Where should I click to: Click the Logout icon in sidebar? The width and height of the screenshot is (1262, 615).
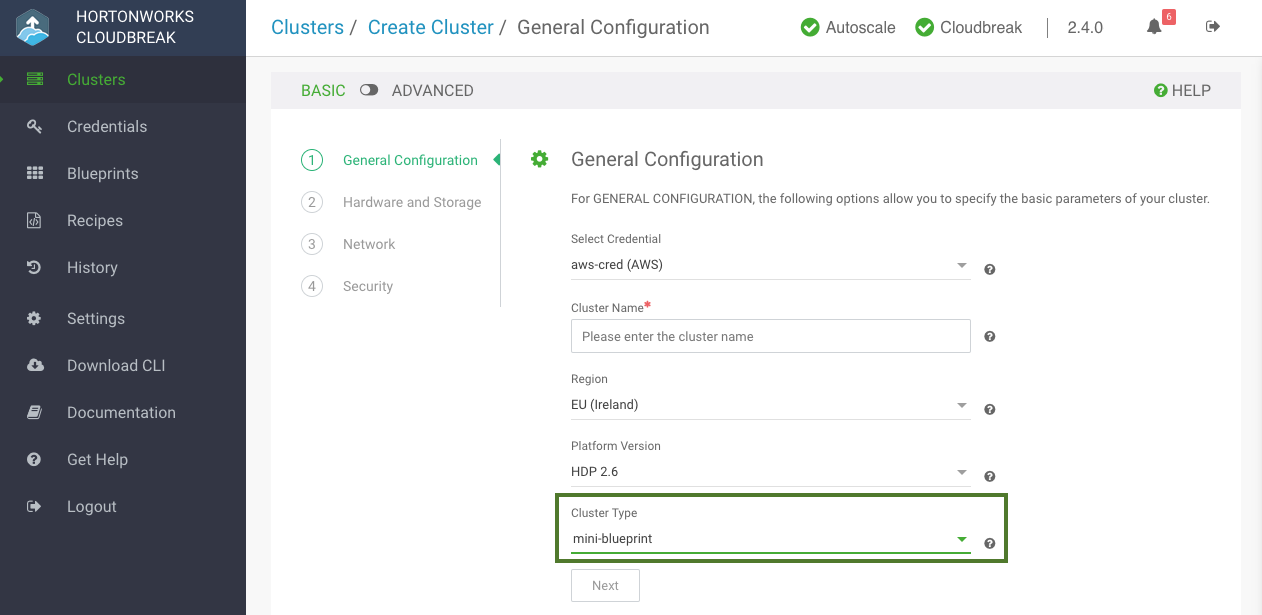[34, 506]
